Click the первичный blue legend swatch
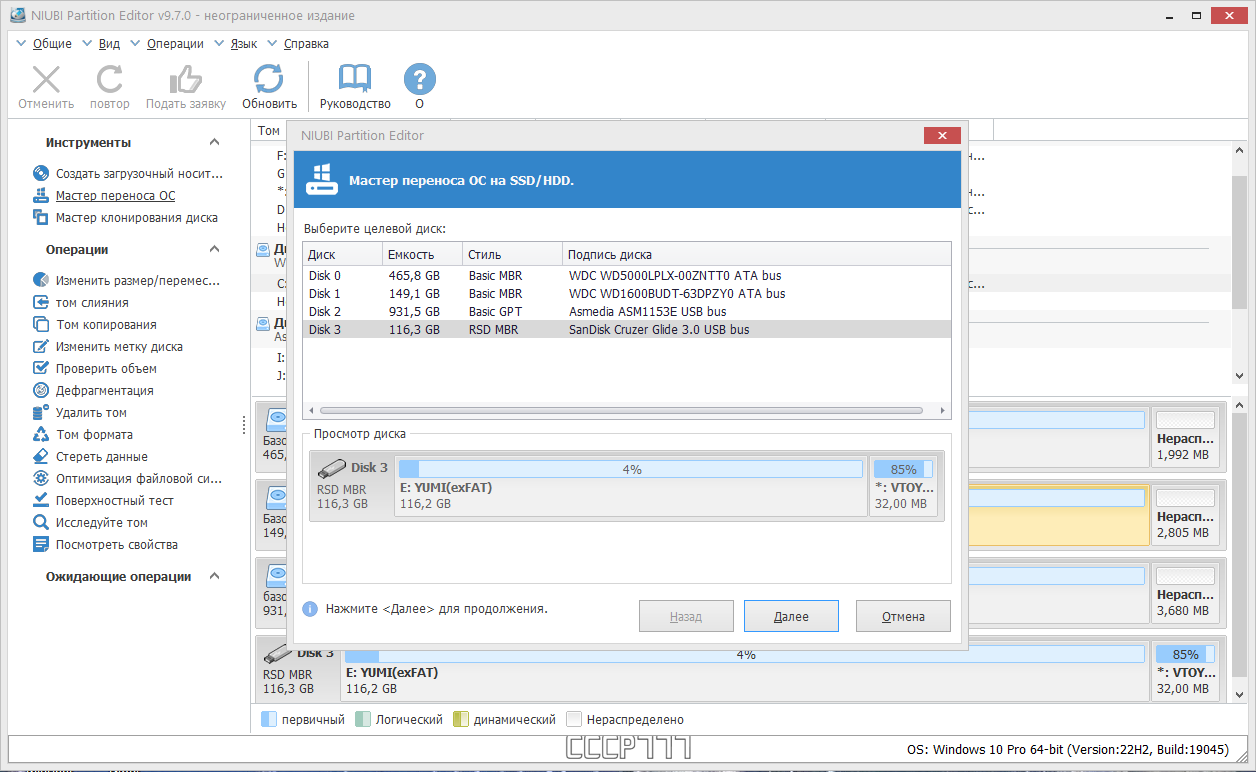The image size is (1256, 772). 268,719
